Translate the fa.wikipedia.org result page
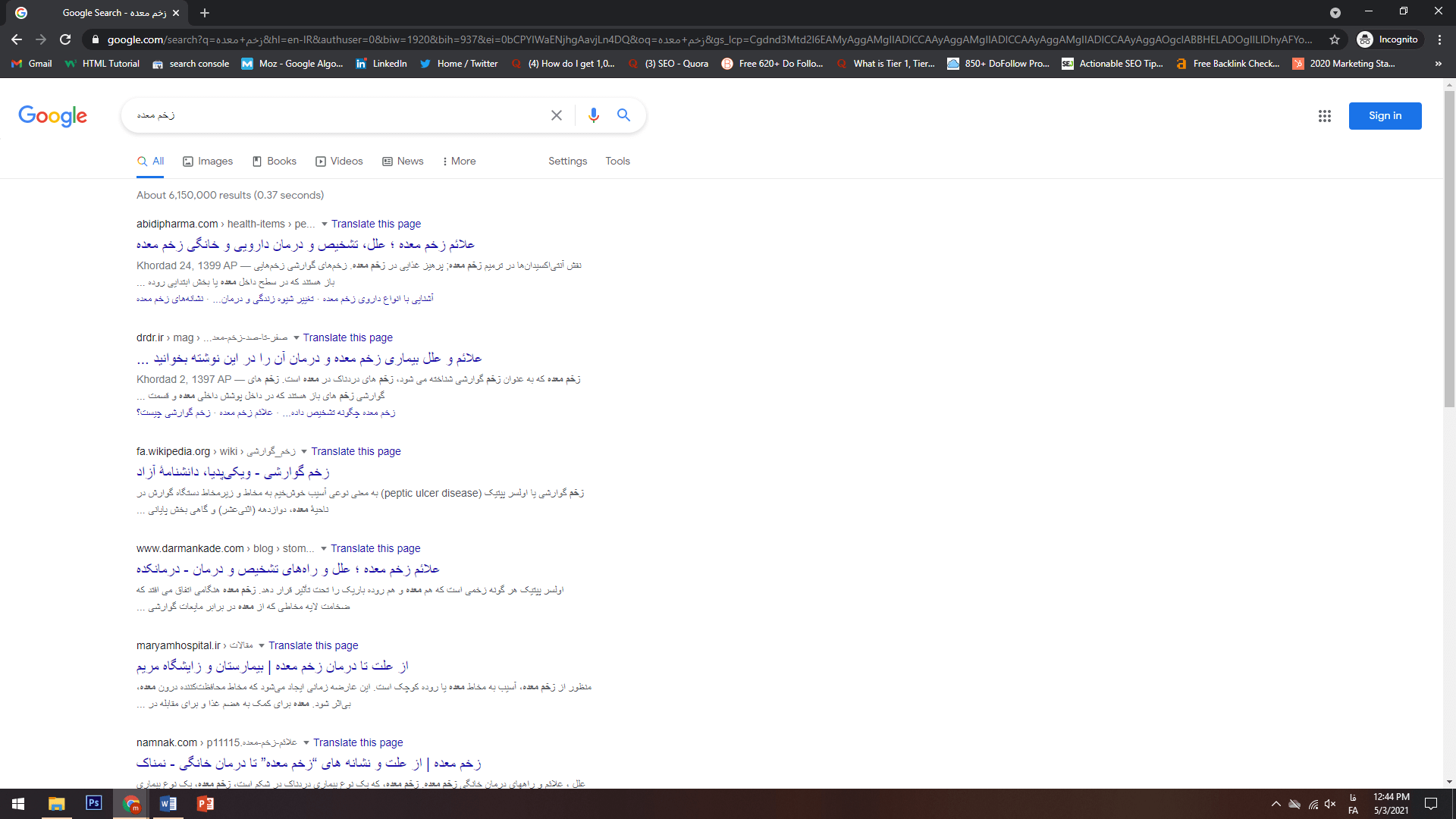 tap(356, 452)
